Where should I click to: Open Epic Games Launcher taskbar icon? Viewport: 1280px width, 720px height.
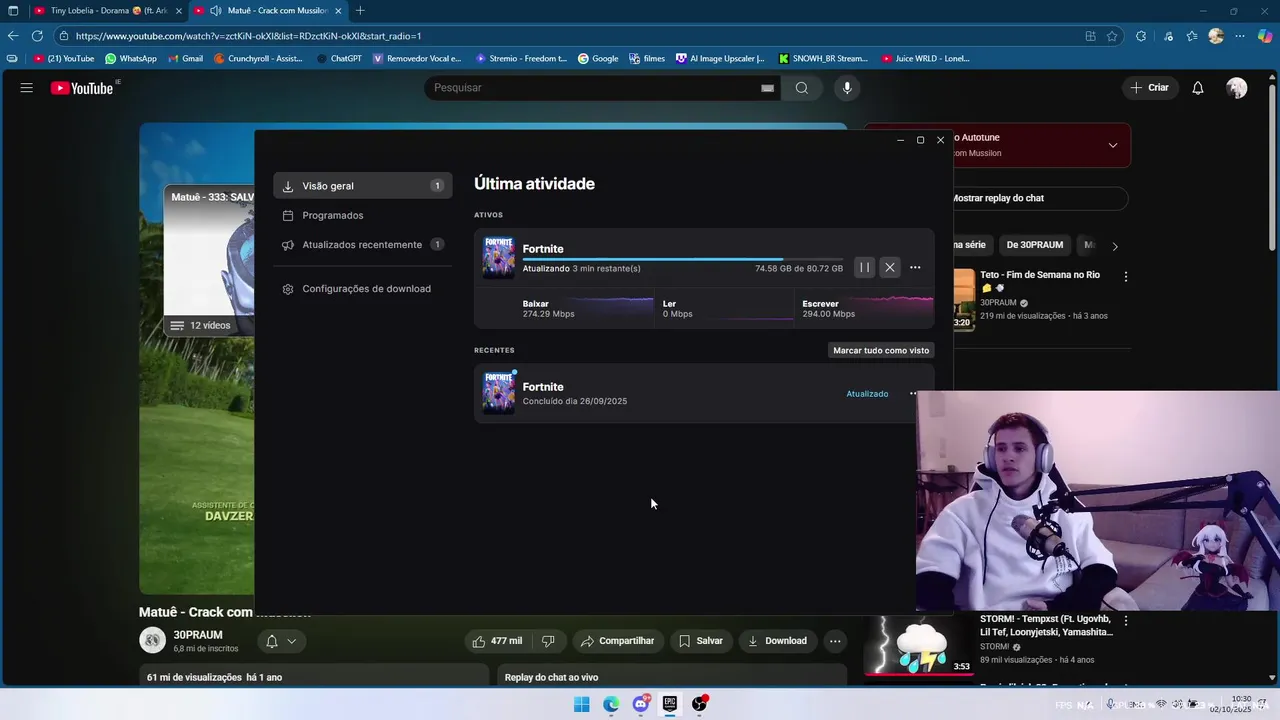pos(670,704)
